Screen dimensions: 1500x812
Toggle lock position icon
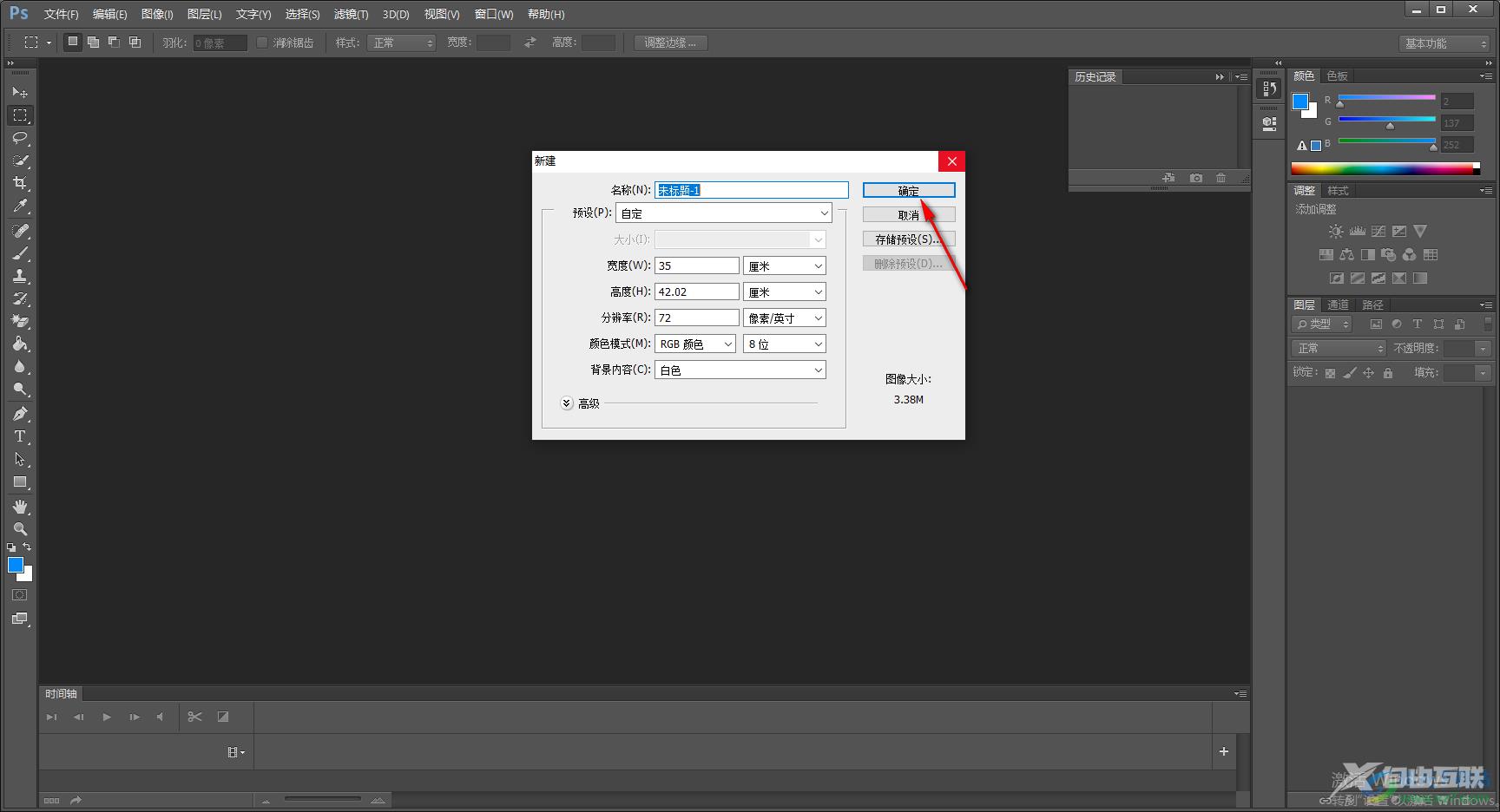point(1368,373)
